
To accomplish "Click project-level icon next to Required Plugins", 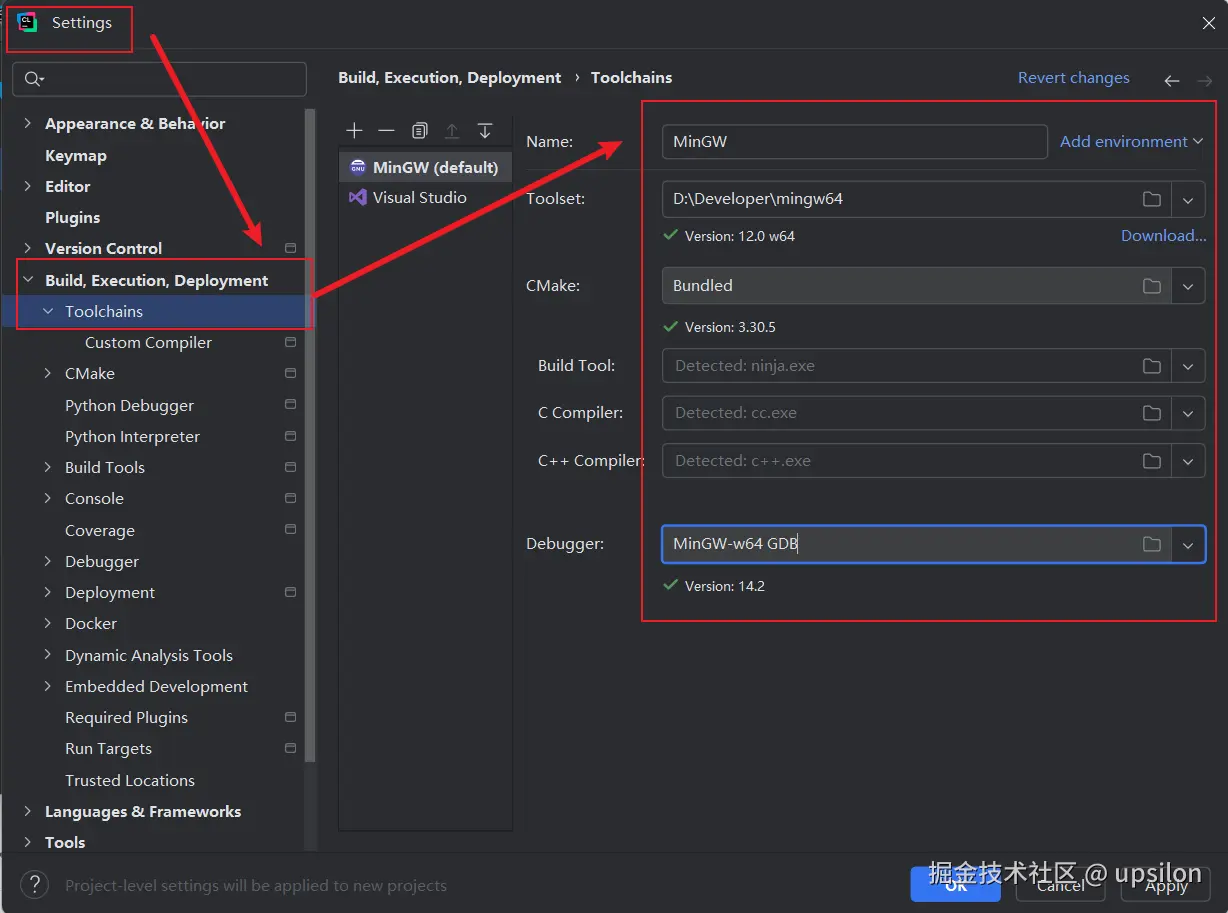I will (290, 717).
